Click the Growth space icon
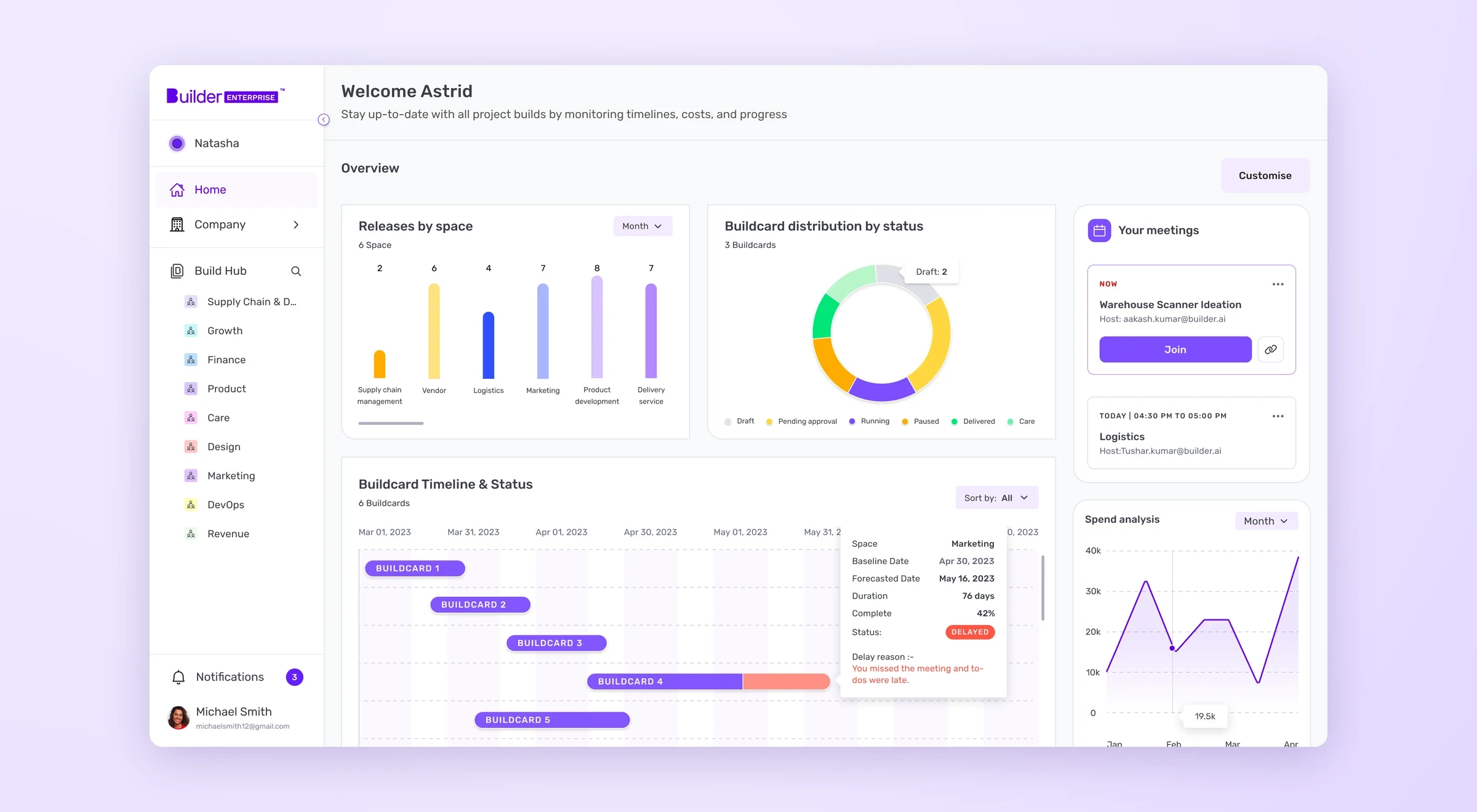 [191, 331]
